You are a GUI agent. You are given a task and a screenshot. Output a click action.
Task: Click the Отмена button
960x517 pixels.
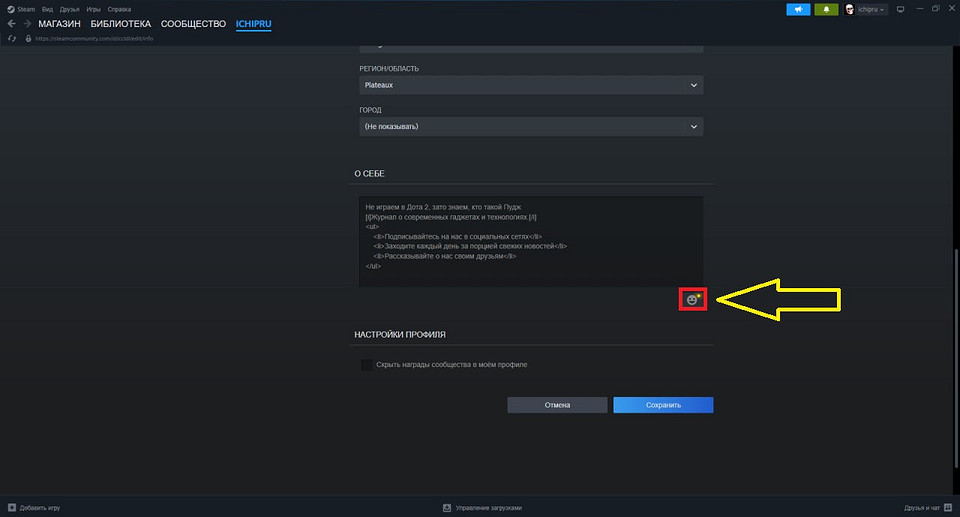[x=557, y=405]
